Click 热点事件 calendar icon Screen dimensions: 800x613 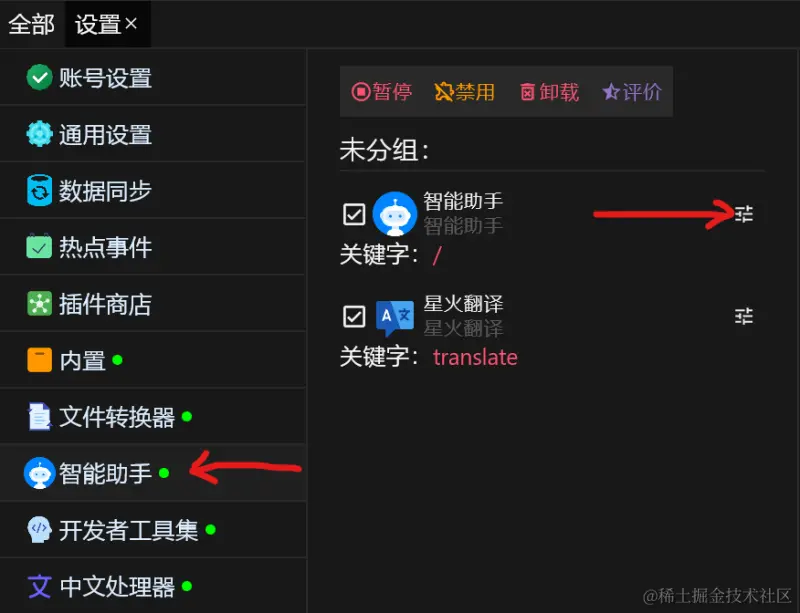point(39,247)
